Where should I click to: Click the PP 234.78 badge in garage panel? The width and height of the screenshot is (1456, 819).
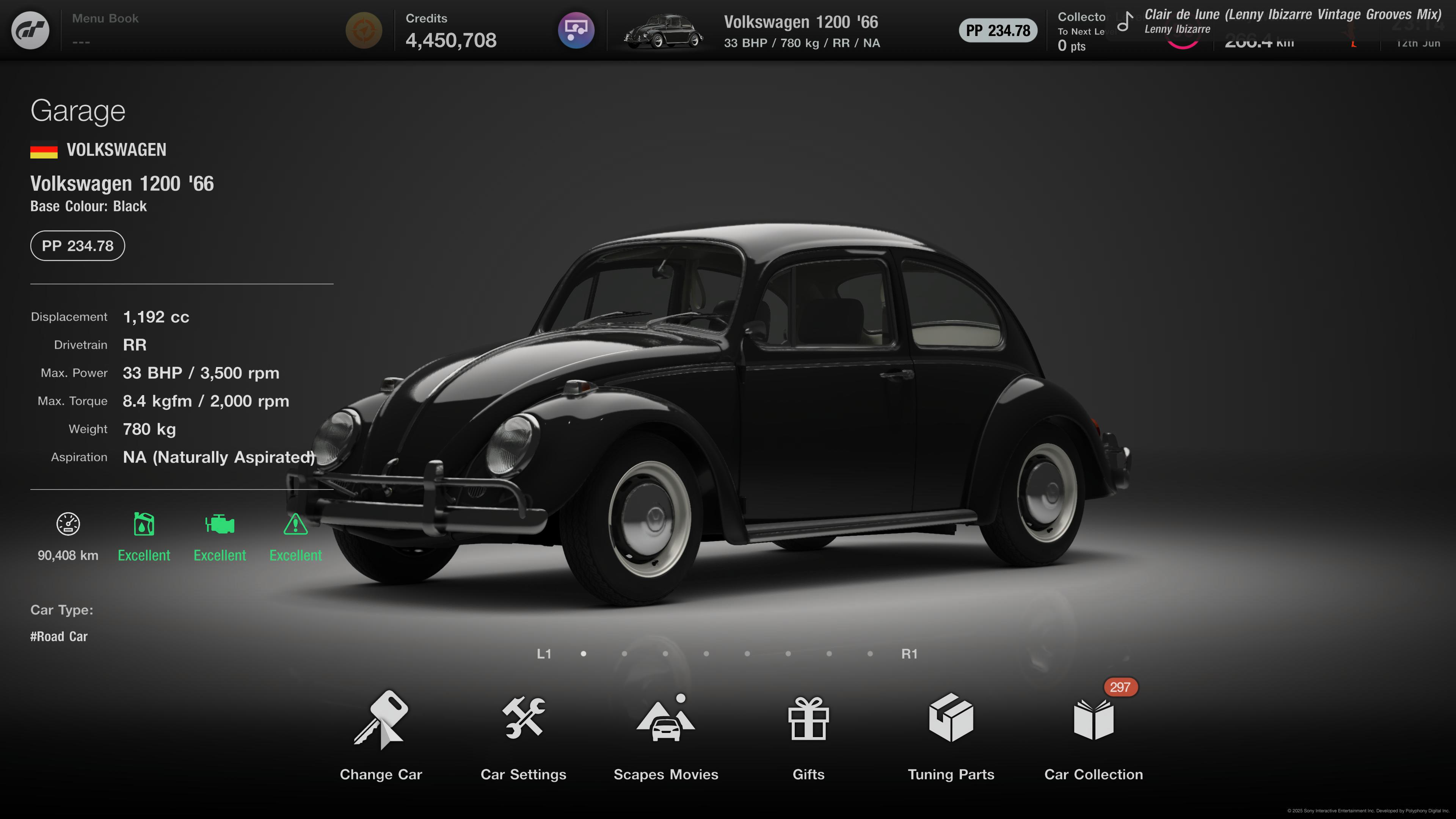tap(77, 246)
